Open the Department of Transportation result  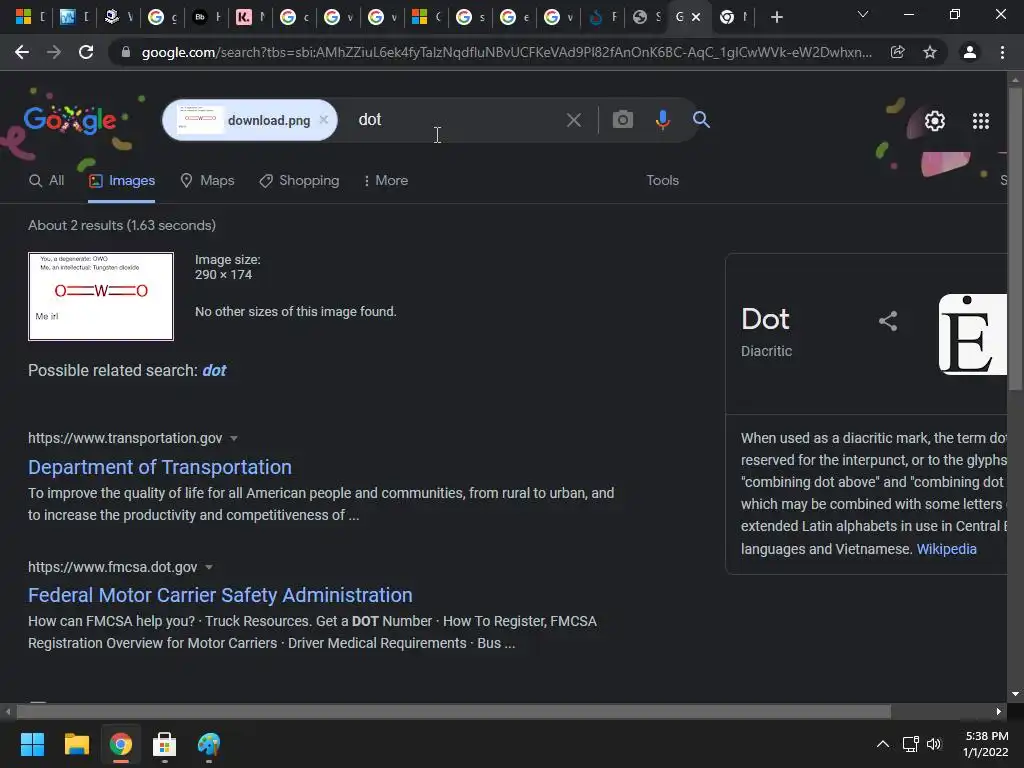[x=160, y=467]
